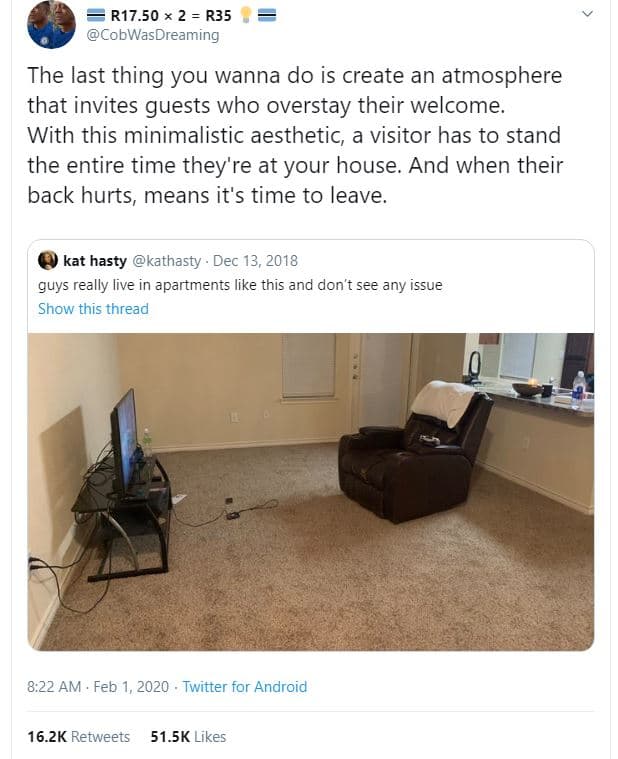
Task: View the 51.5K Likes list
Action: (188, 736)
